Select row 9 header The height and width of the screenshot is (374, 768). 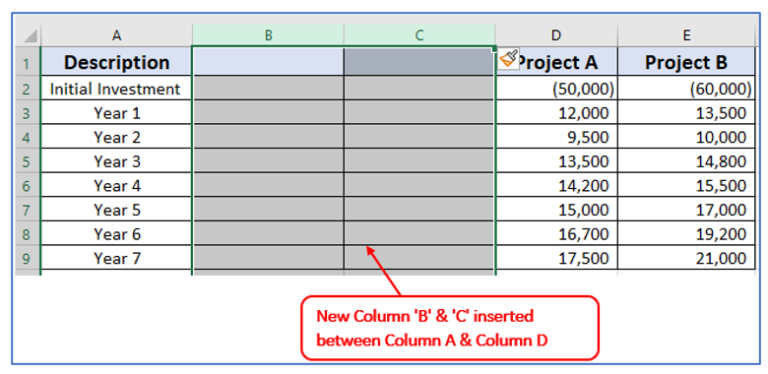(27, 258)
